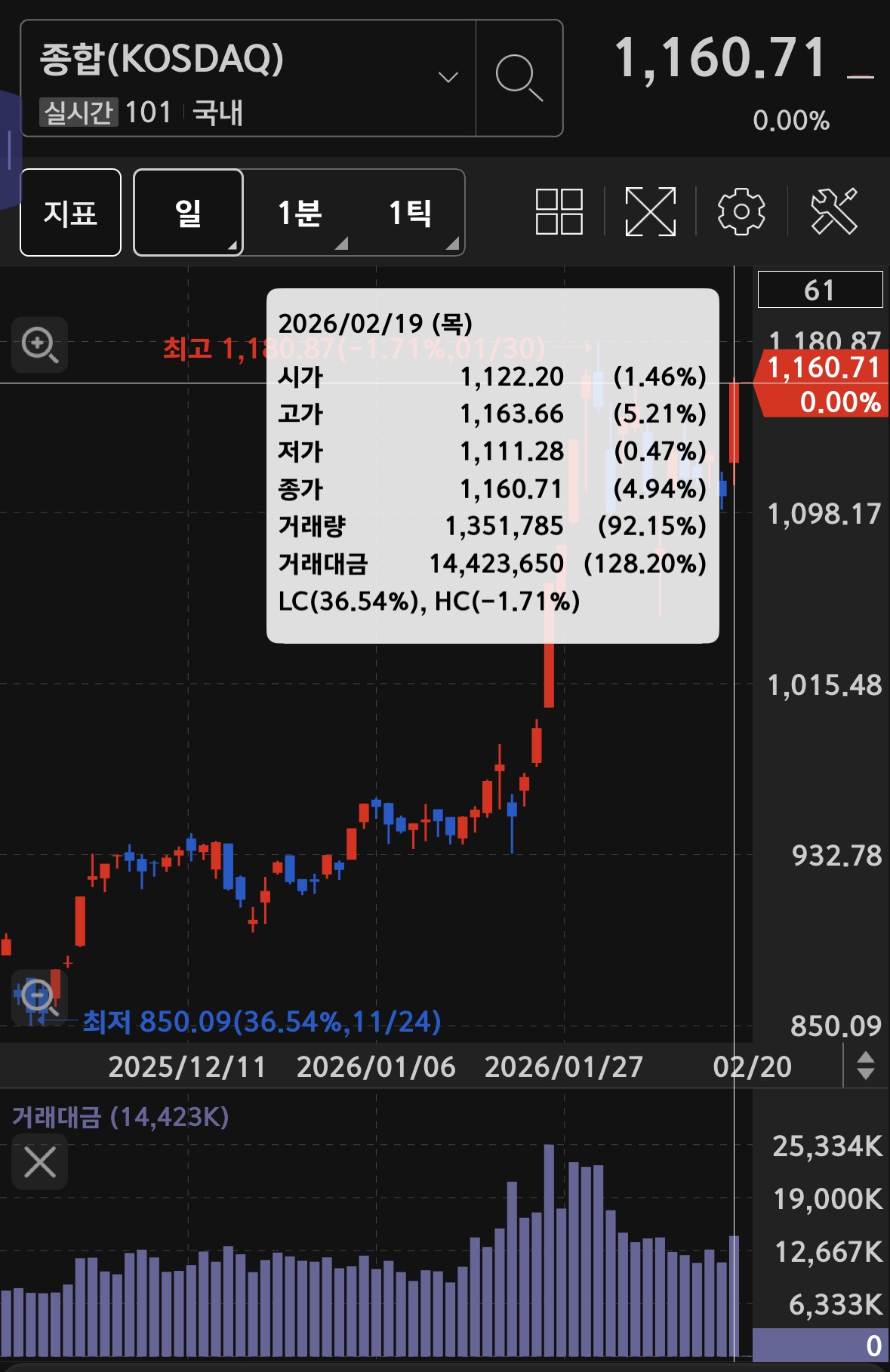The image size is (890, 1372).
Task: Click the 시가 1,122.20 tooltip row
Action: point(492,377)
